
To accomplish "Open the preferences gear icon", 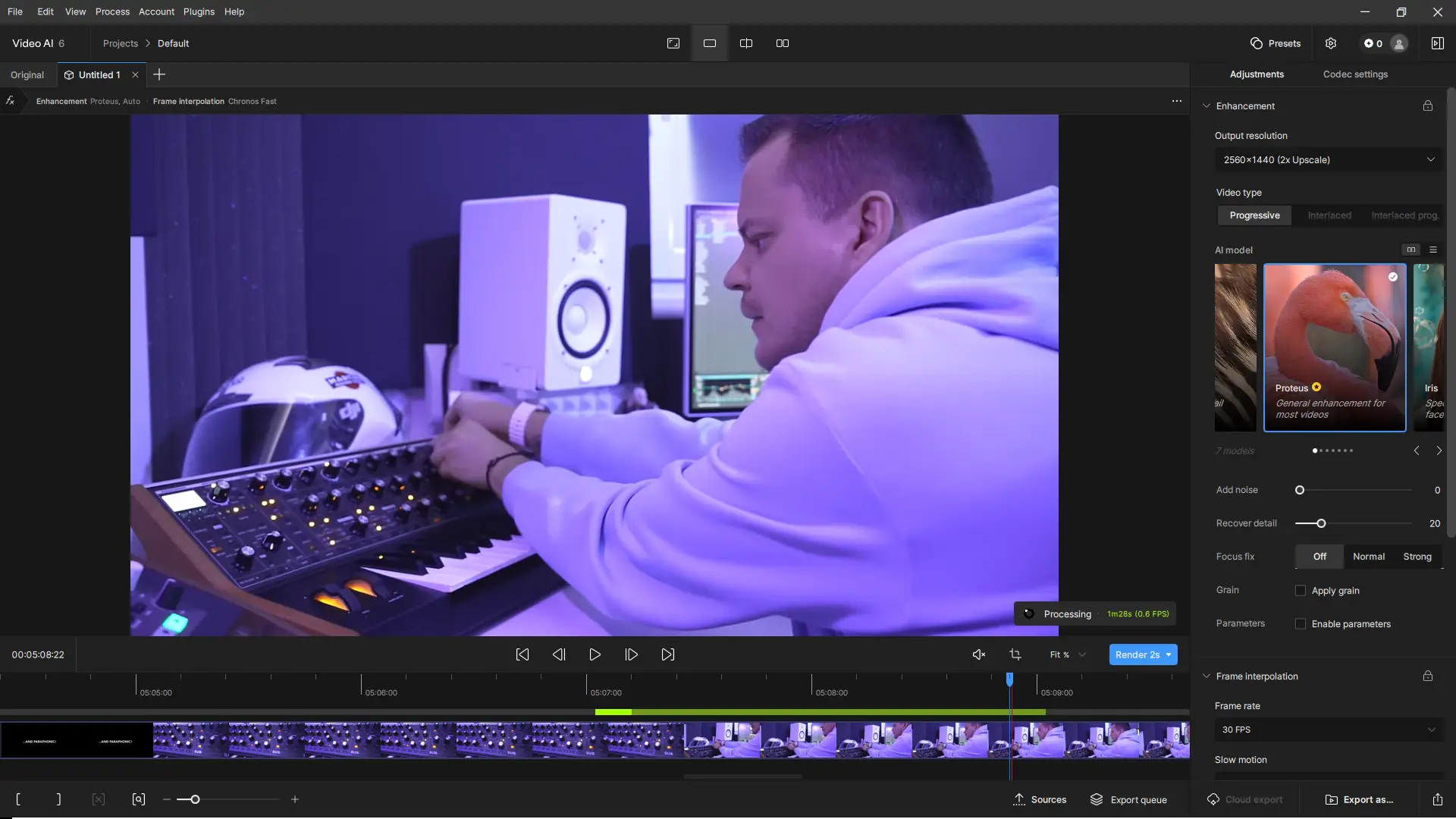I will tap(1331, 43).
